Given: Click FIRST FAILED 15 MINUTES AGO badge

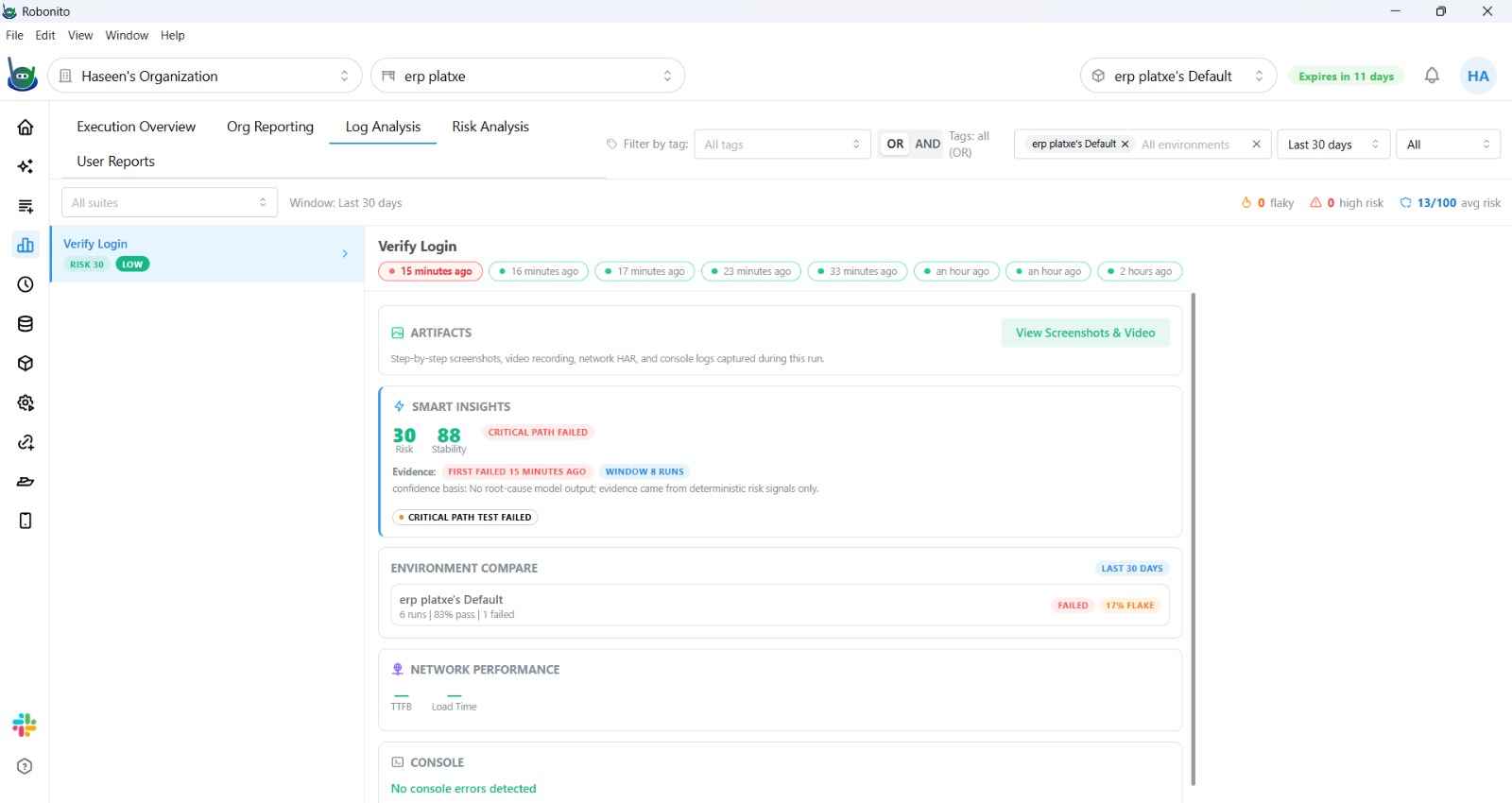Looking at the screenshot, I should 517,471.
